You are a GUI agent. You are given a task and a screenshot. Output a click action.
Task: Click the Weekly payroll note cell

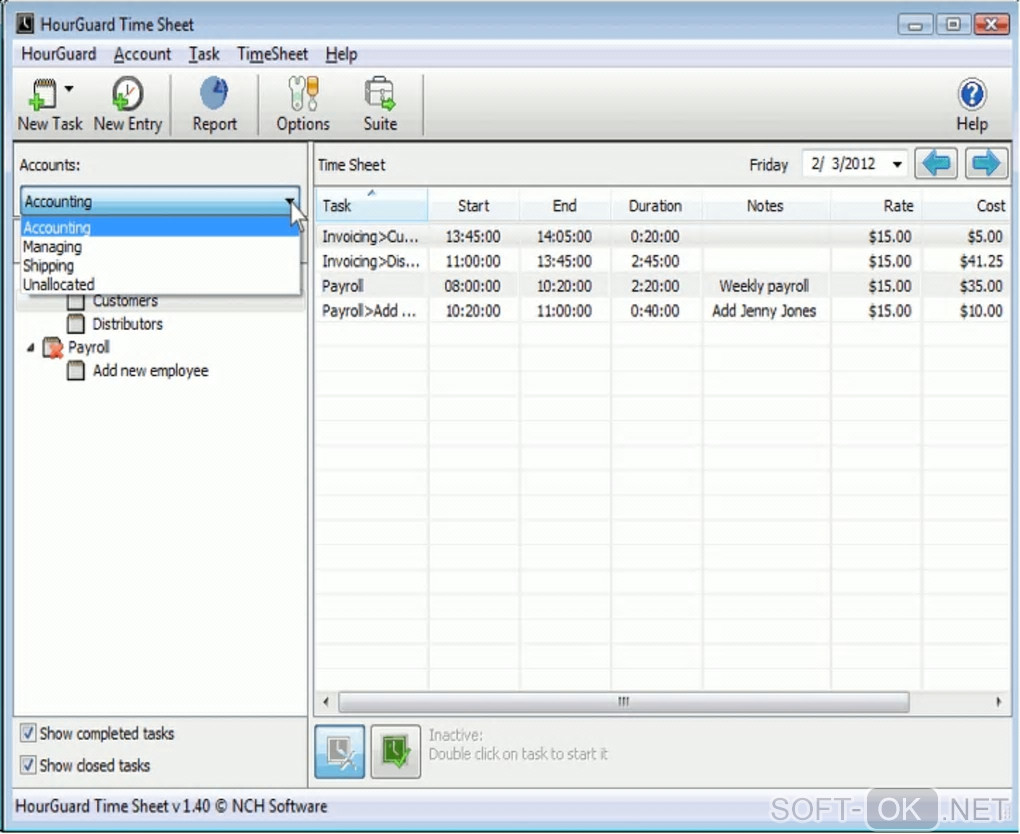764,286
